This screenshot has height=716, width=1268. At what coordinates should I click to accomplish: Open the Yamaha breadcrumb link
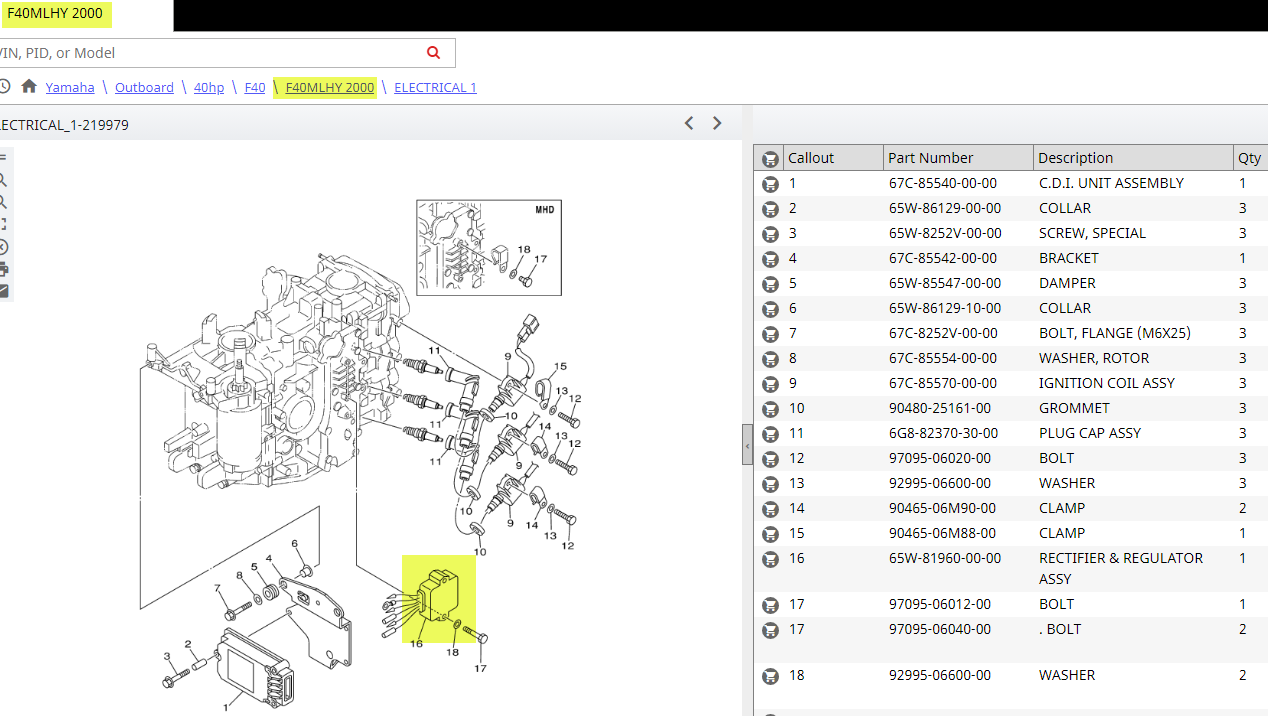coord(70,87)
